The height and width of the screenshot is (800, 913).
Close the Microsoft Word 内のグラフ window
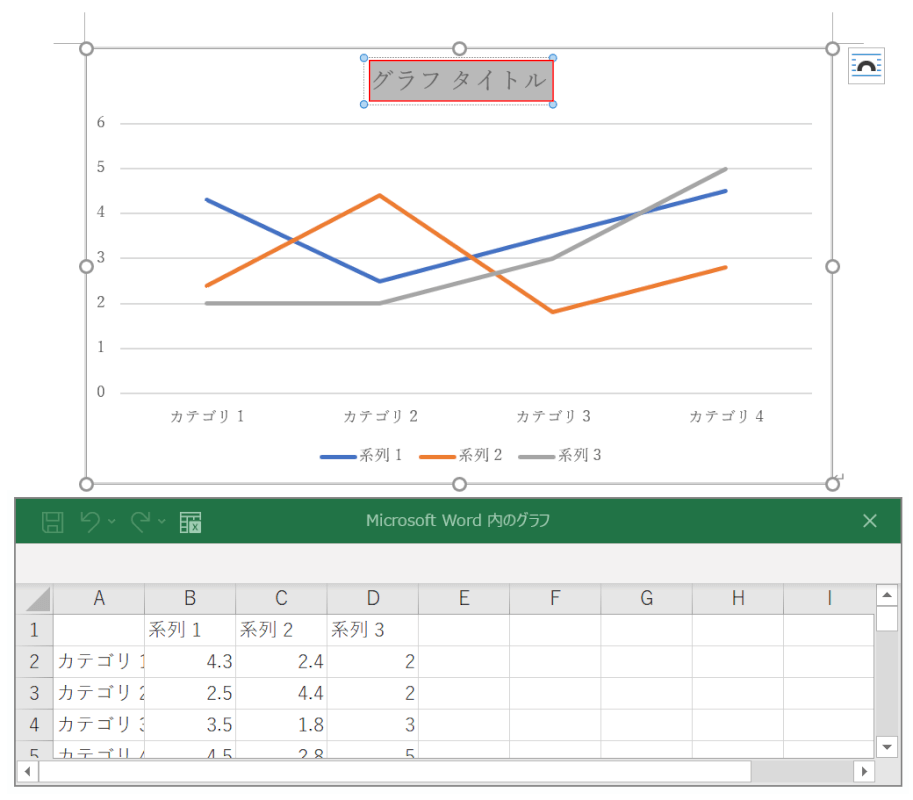pyautogui.click(x=869, y=521)
